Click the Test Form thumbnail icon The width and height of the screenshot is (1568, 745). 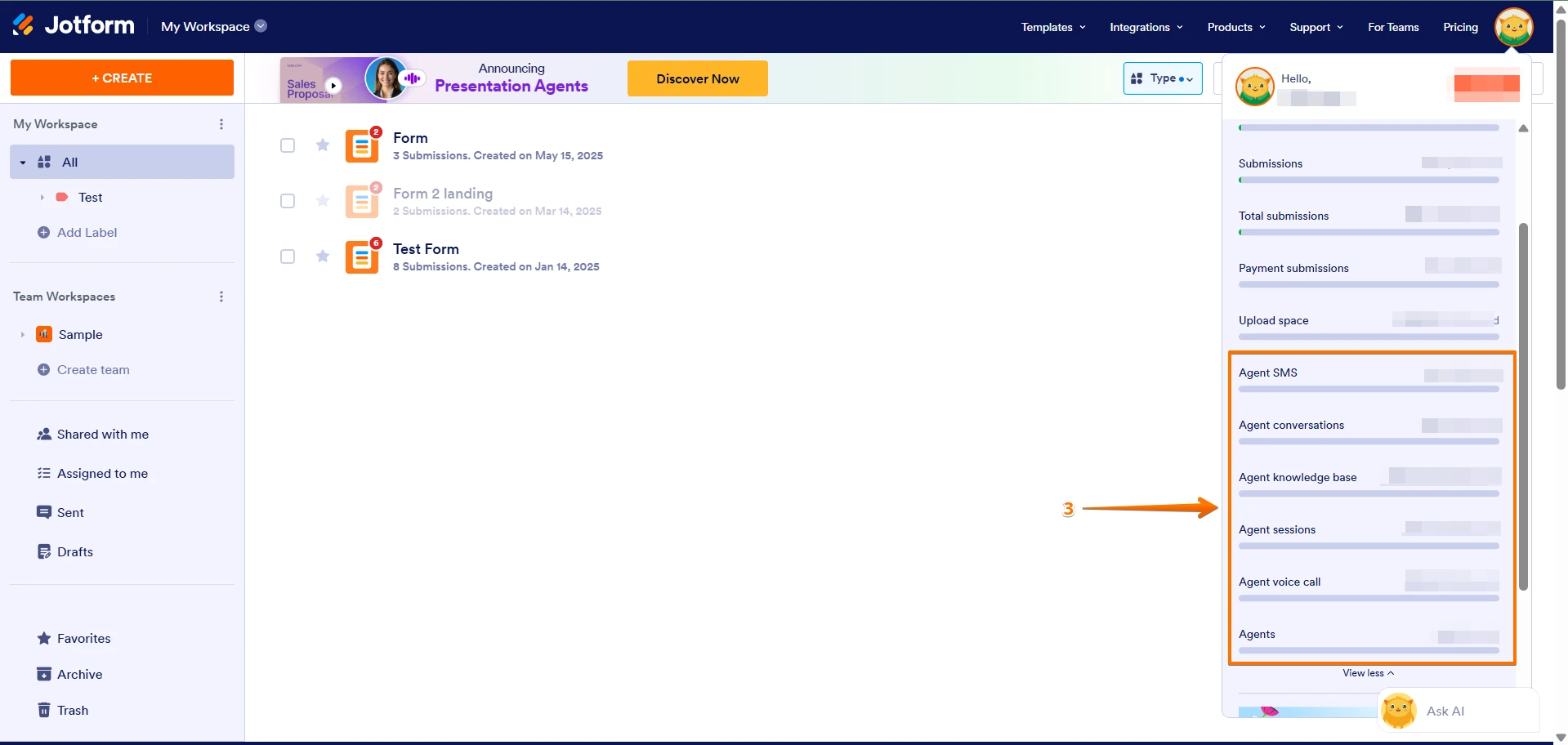coord(362,257)
